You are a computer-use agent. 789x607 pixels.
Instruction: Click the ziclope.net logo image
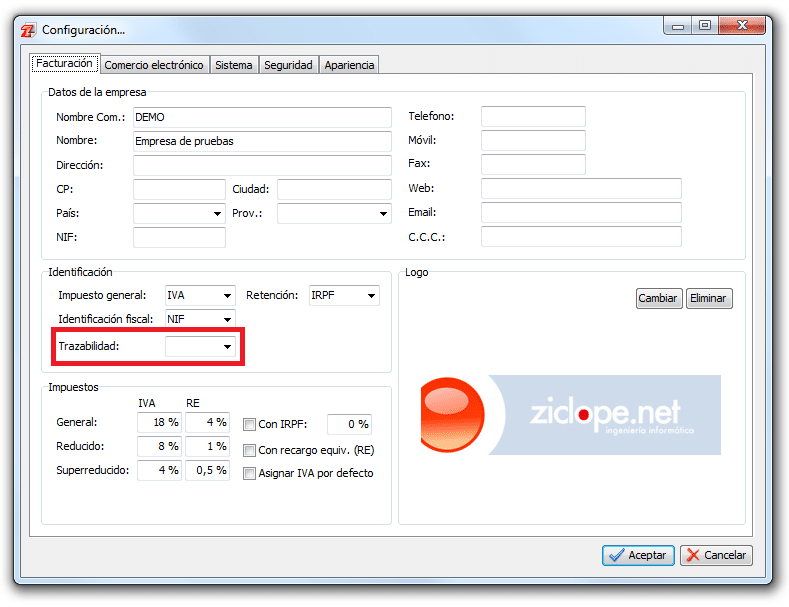570,415
